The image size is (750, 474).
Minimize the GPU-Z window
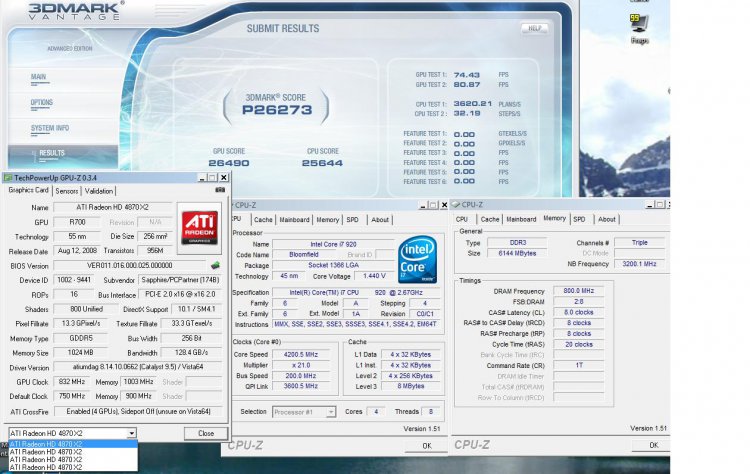tap(202, 177)
